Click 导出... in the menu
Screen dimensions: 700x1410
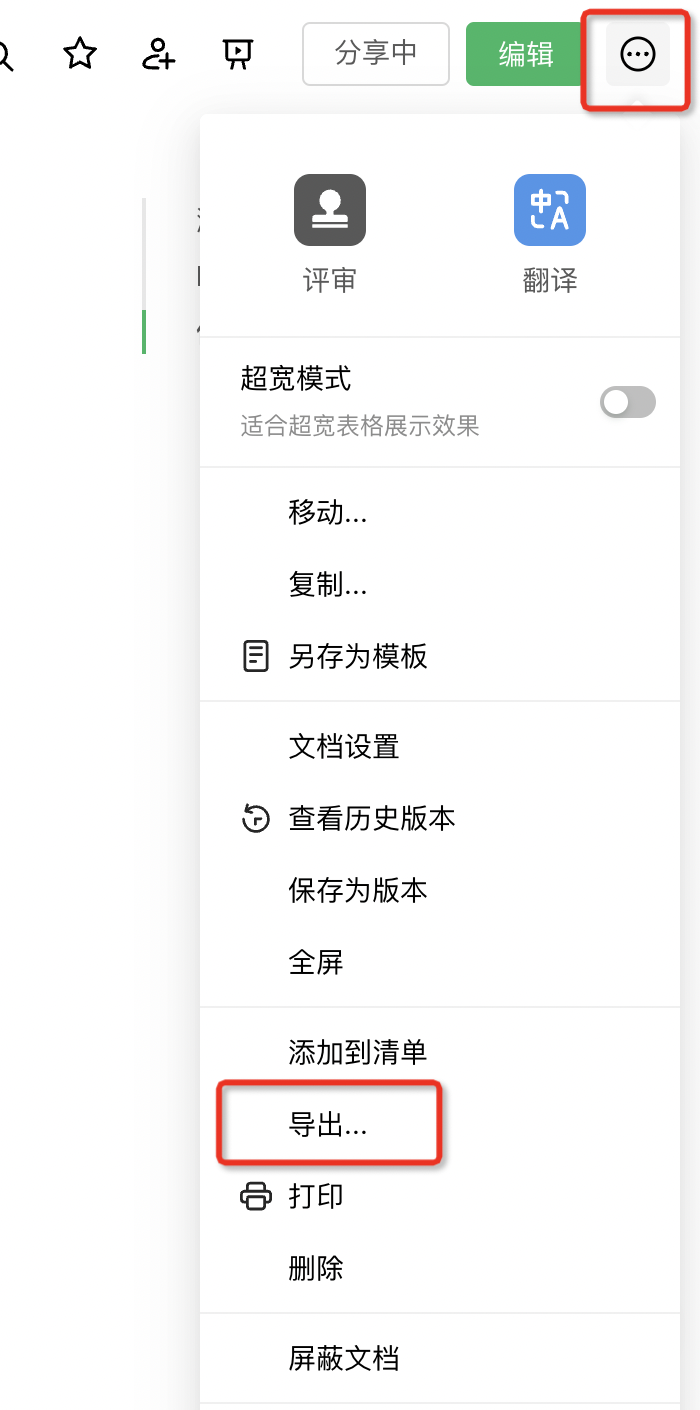[328, 1125]
